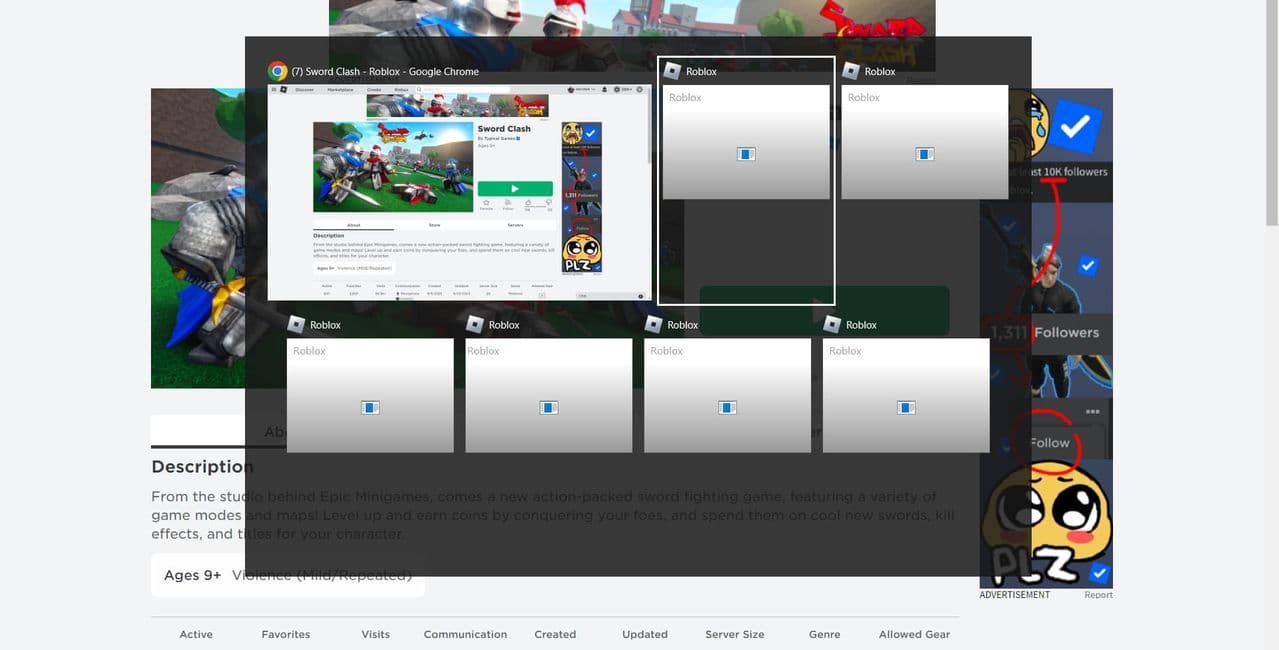Switch to the Servers tab in the Chrome preview
Image resolution: width=1279 pixels, height=650 pixels.
click(x=515, y=225)
